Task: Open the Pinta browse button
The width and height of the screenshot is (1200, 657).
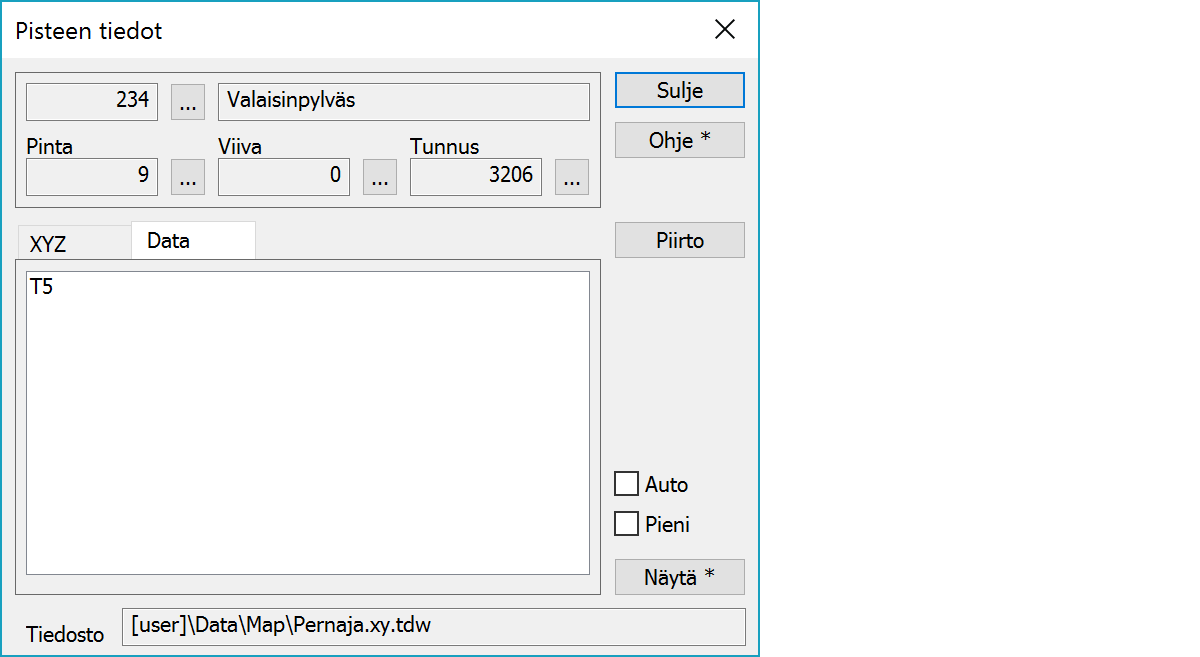Action: [188, 177]
